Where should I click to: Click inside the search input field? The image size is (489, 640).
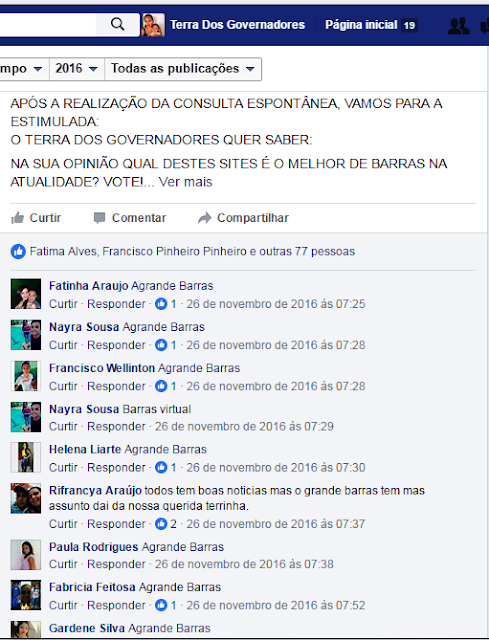pyautogui.click(x=47, y=24)
